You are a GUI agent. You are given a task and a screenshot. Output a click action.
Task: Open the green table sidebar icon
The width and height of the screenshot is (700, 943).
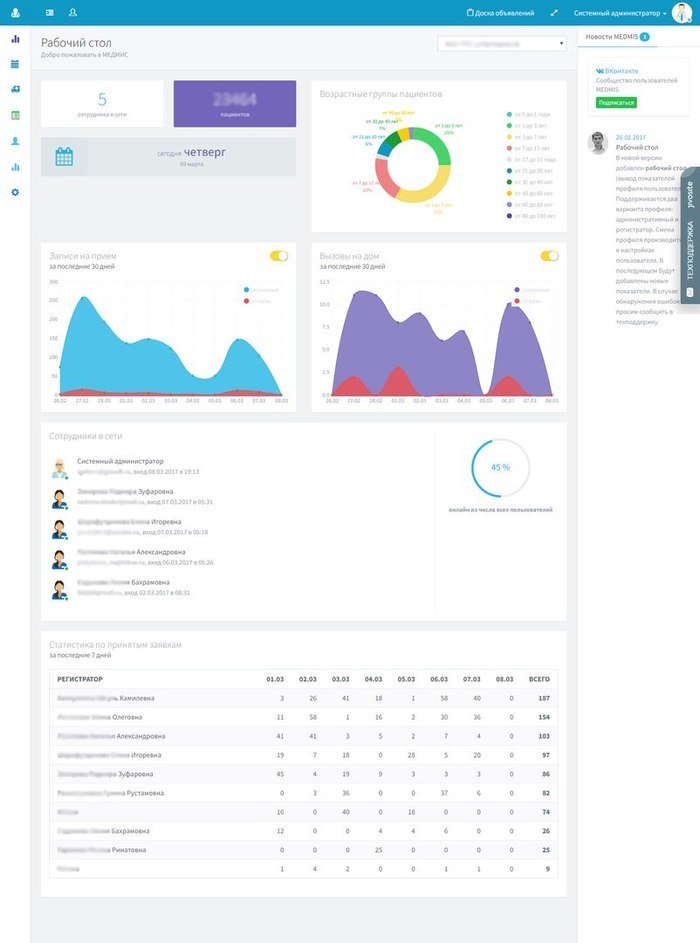click(15, 115)
